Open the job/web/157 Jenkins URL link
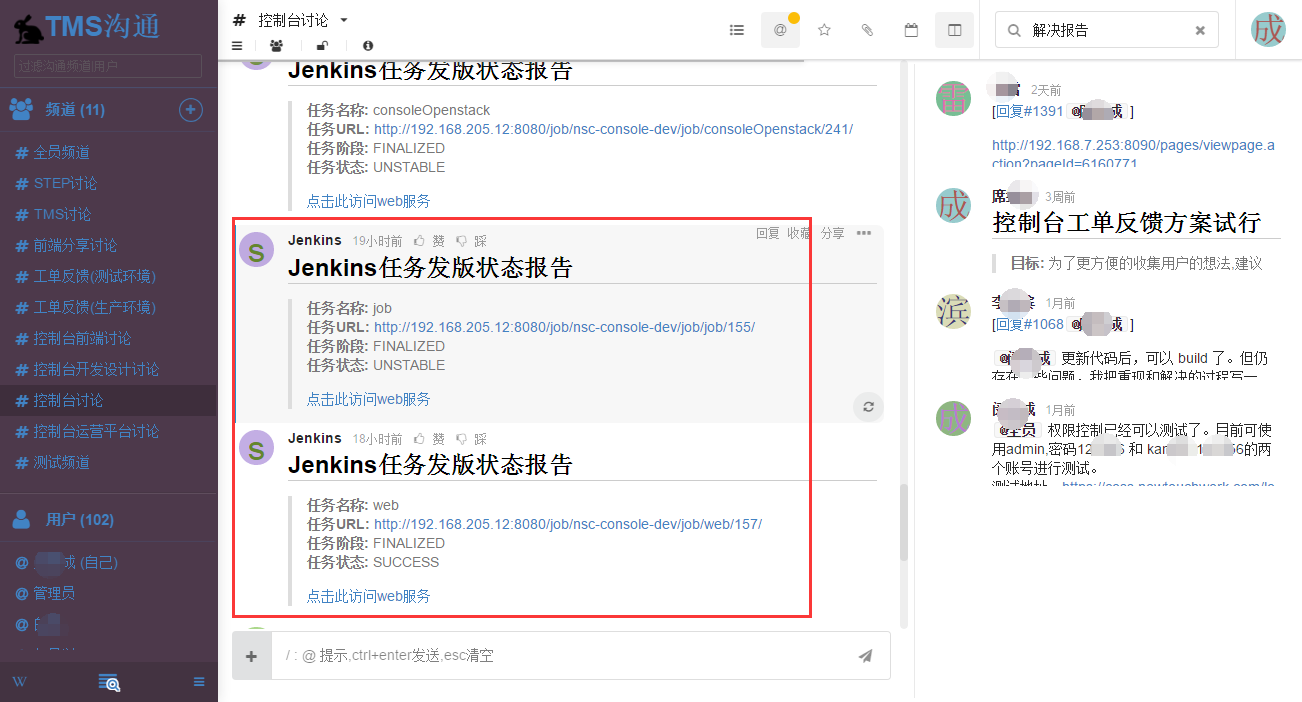This screenshot has height=702, width=1302. point(567,524)
